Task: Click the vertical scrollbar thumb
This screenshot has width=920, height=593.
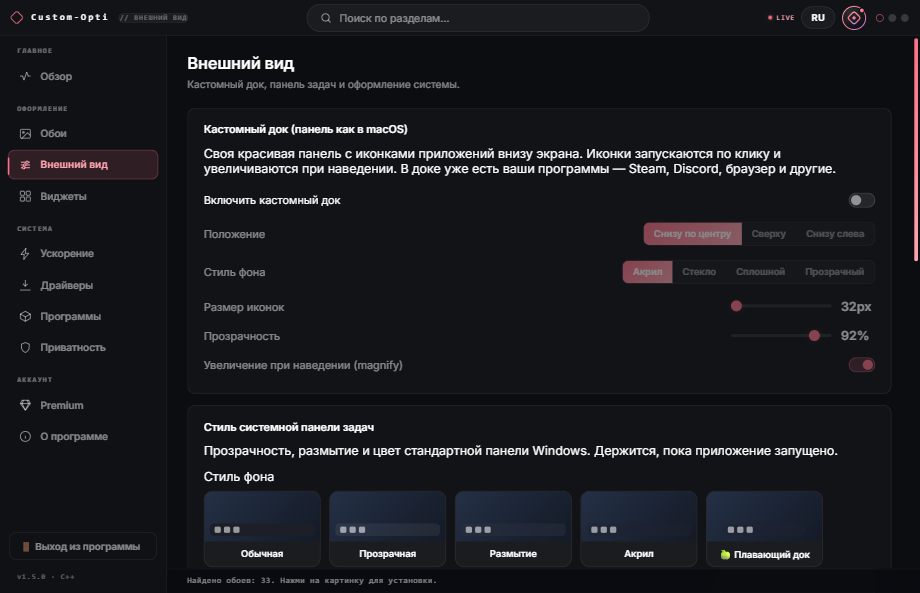Action: (x=916, y=150)
